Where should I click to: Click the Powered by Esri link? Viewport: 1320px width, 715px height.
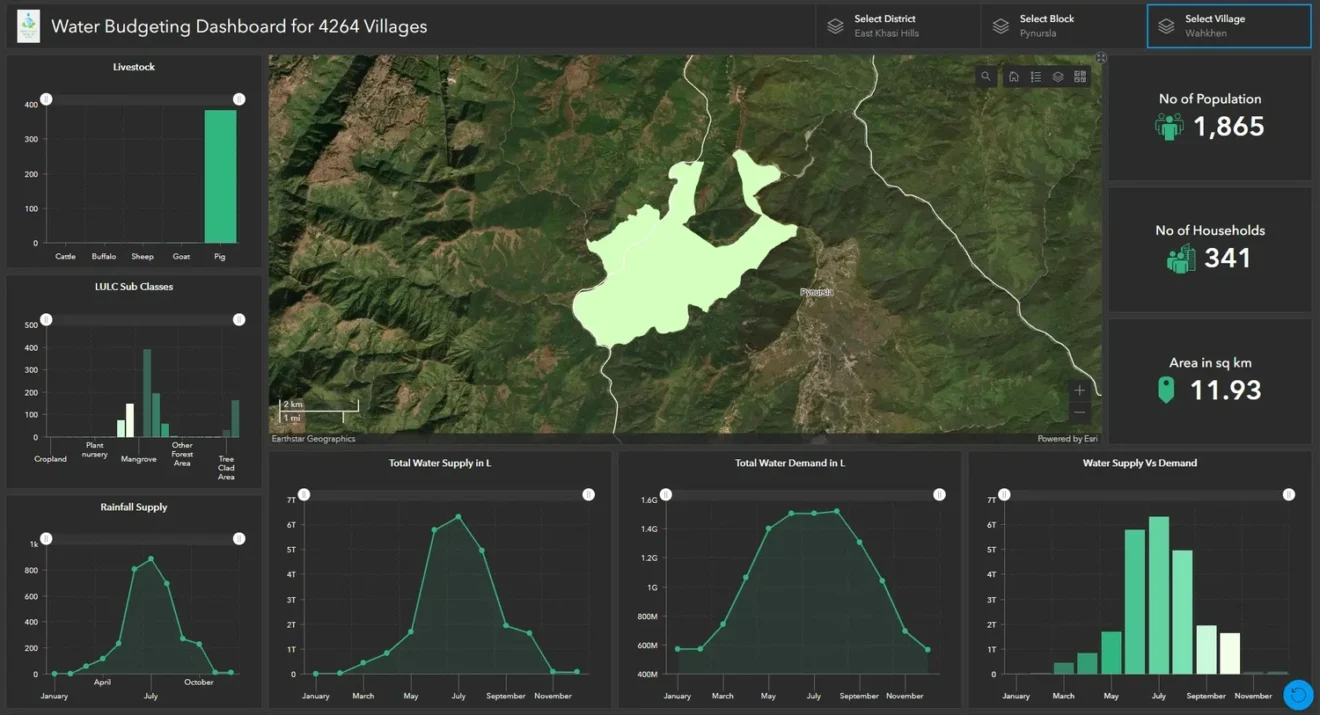pyautogui.click(x=1066, y=439)
